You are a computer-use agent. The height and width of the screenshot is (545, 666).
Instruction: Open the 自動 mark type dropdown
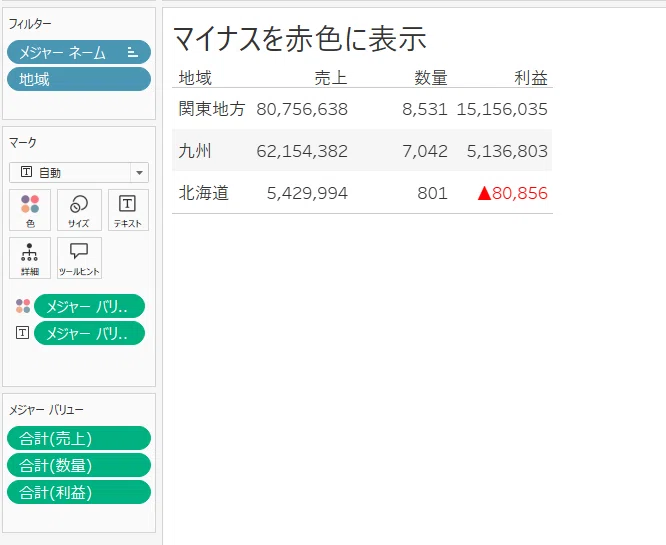[x=79, y=172]
